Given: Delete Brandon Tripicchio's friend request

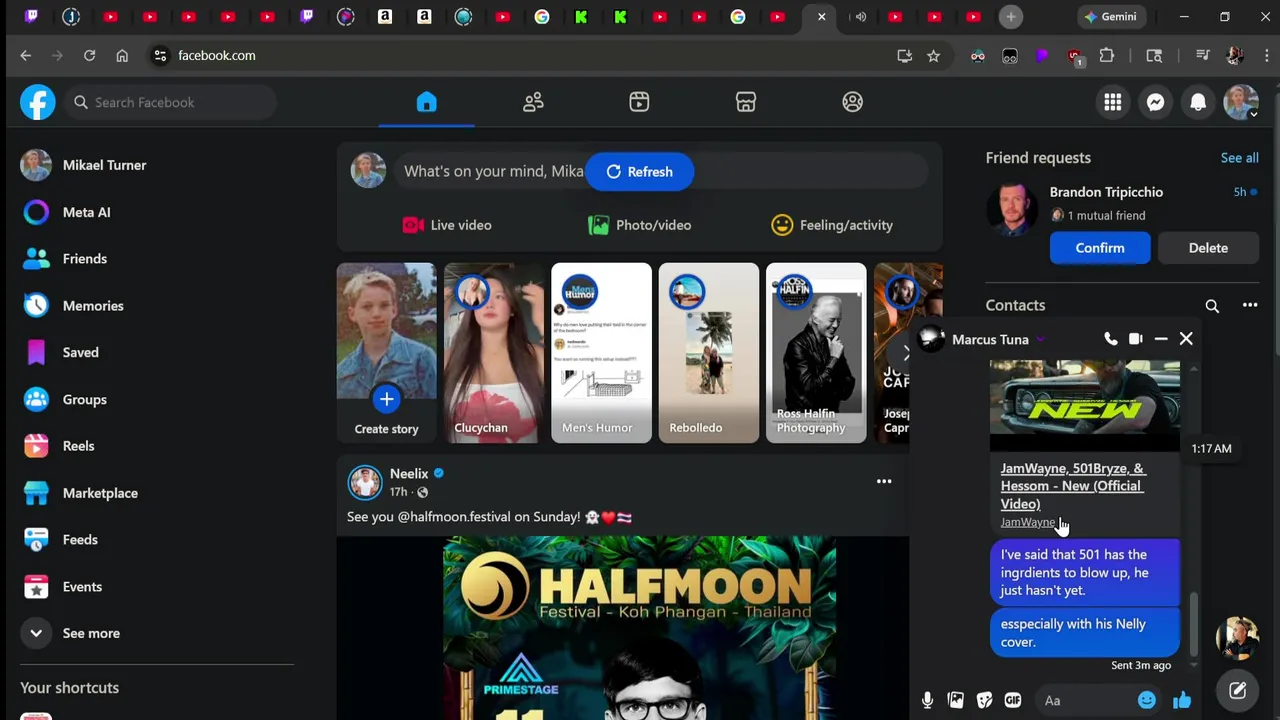Looking at the screenshot, I should pos(1208,248).
